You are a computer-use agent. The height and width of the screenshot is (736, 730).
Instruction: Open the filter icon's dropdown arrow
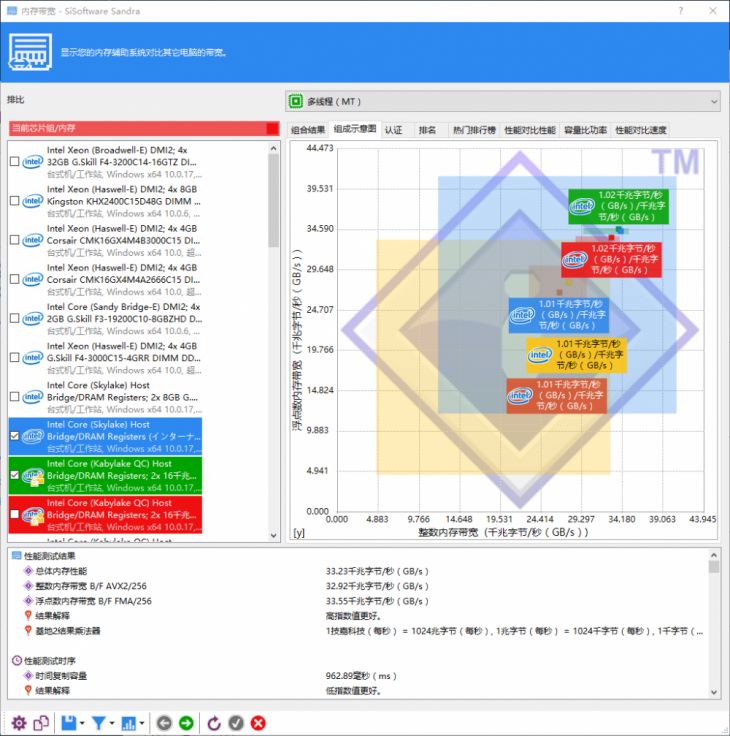click(x=112, y=723)
